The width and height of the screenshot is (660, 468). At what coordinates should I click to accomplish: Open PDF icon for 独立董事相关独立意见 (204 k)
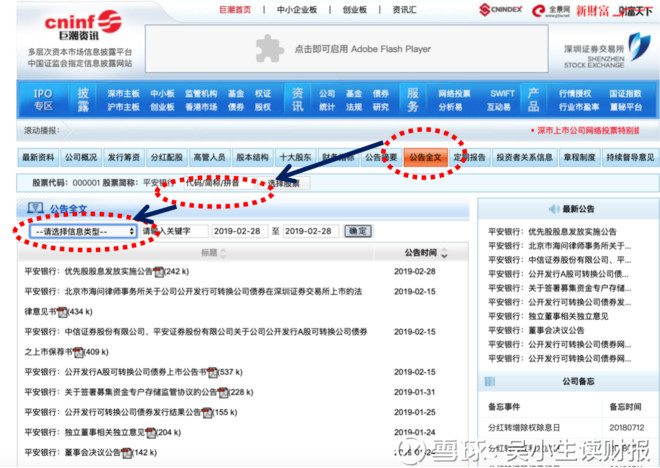[151, 433]
